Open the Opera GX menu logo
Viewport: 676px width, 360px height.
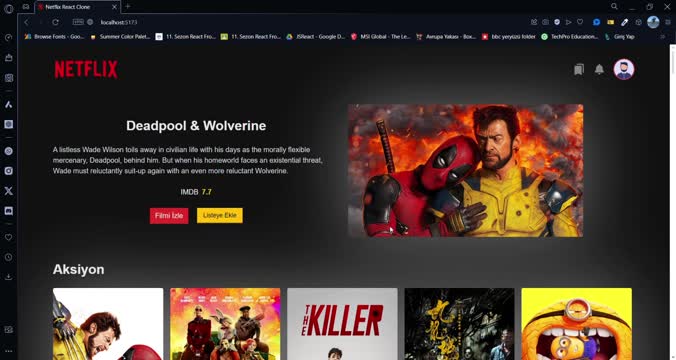(8, 8)
